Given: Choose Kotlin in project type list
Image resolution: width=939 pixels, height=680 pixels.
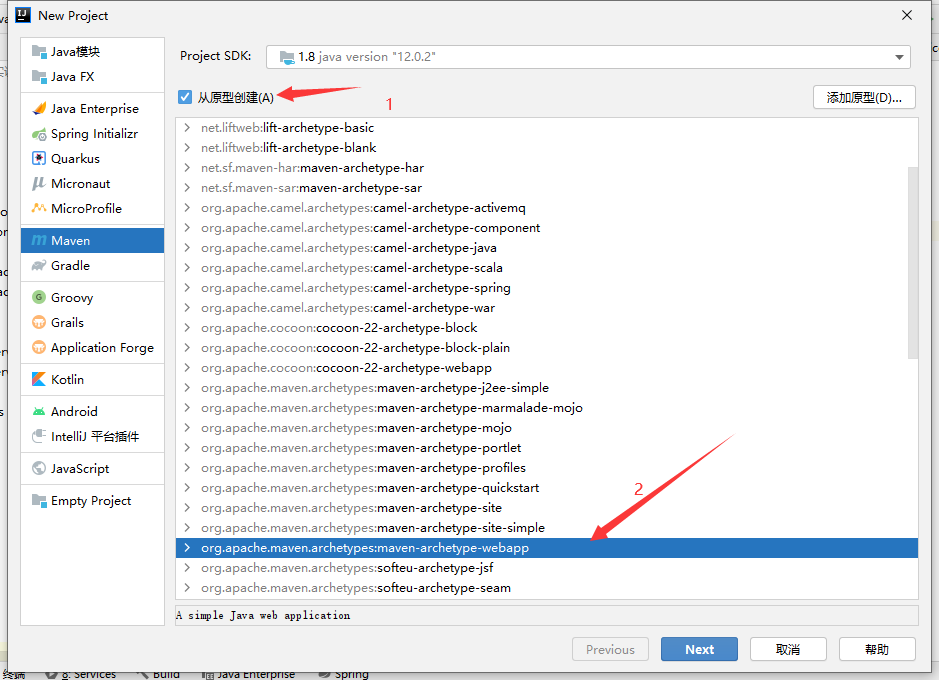Looking at the screenshot, I should tap(92, 380).
